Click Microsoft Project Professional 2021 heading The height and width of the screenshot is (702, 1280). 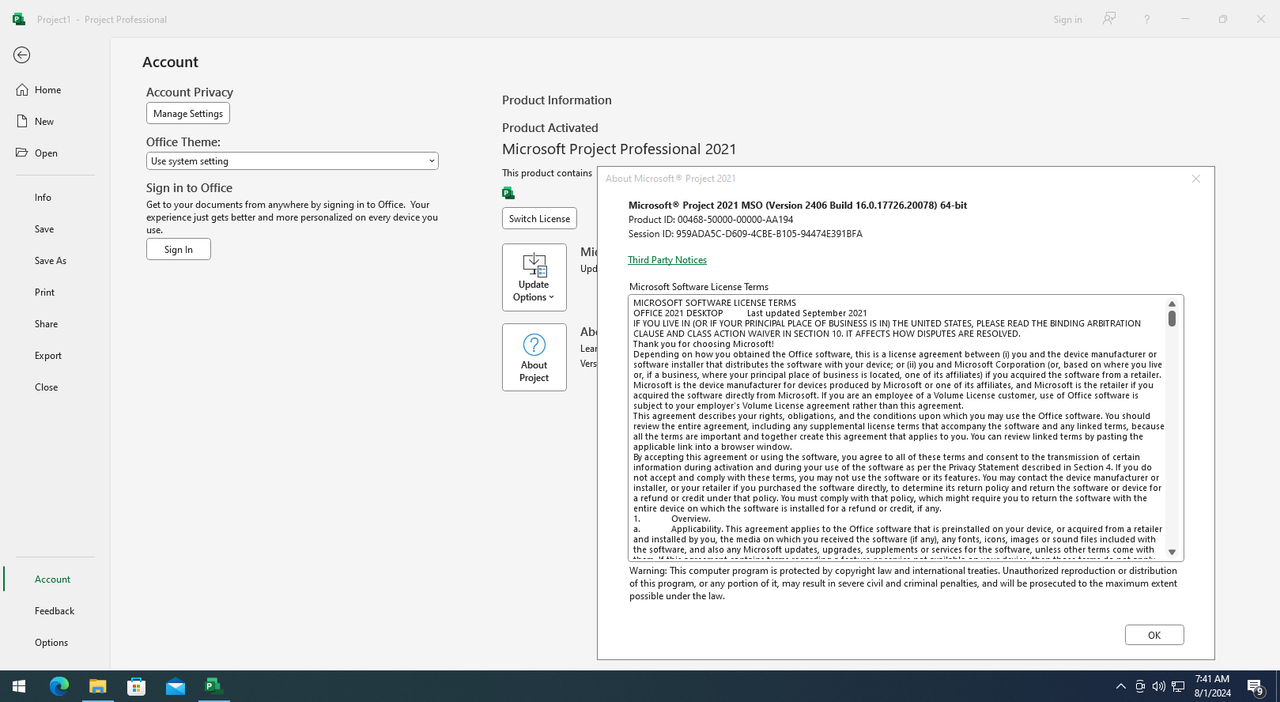tap(619, 149)
